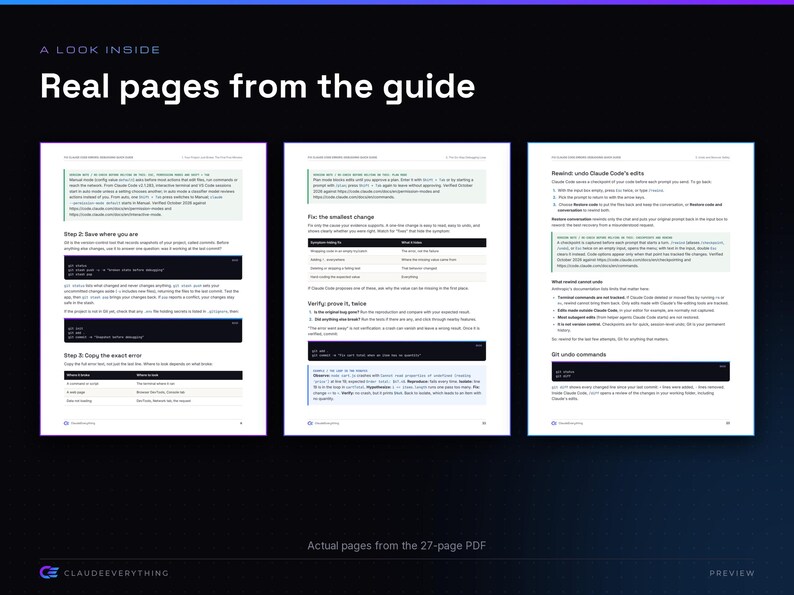
Task: Open the first page thumbnail with purple border
Action: pos(153,289)
